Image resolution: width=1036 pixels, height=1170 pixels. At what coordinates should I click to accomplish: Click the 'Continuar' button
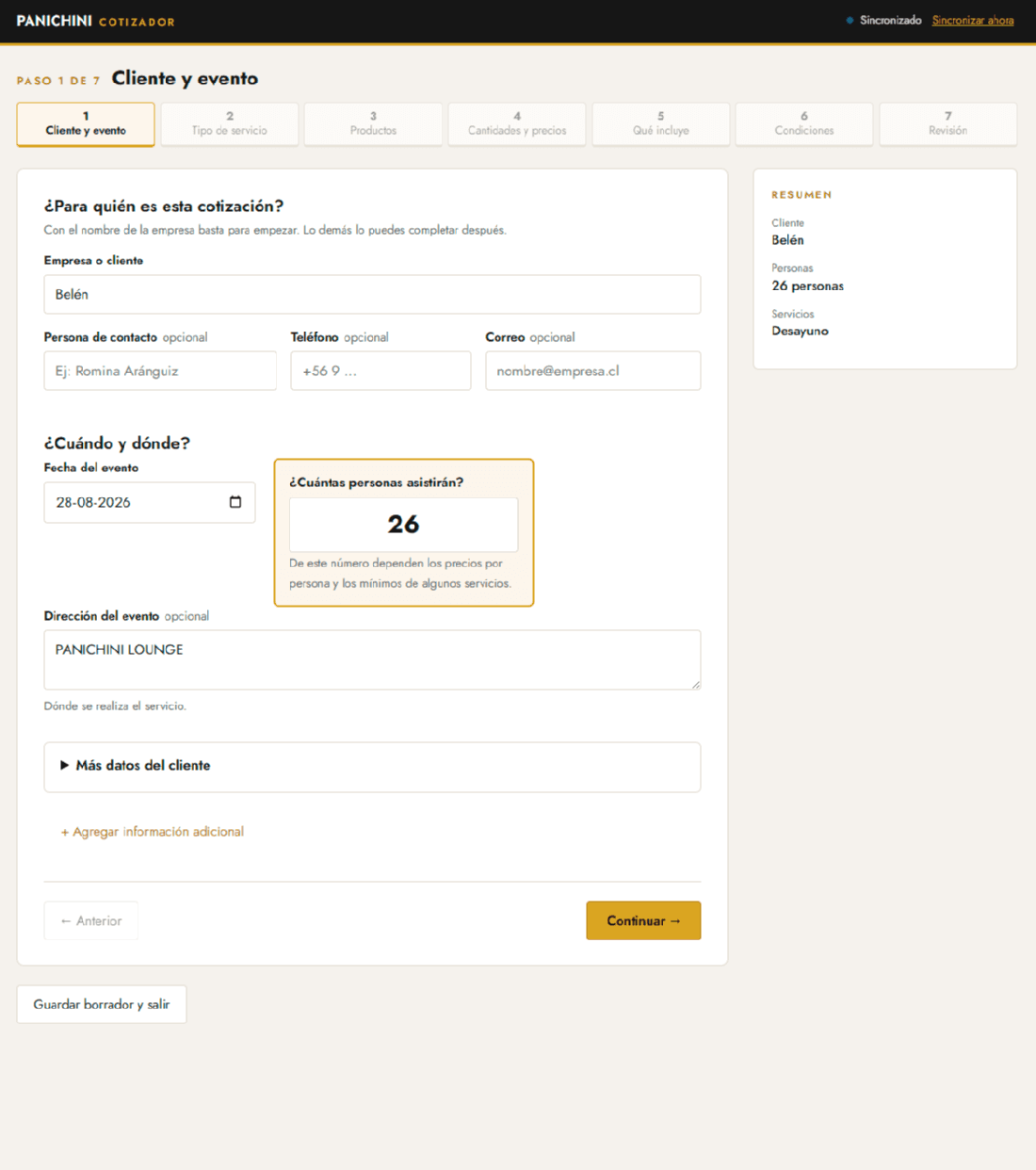click(x=643, y=920)
